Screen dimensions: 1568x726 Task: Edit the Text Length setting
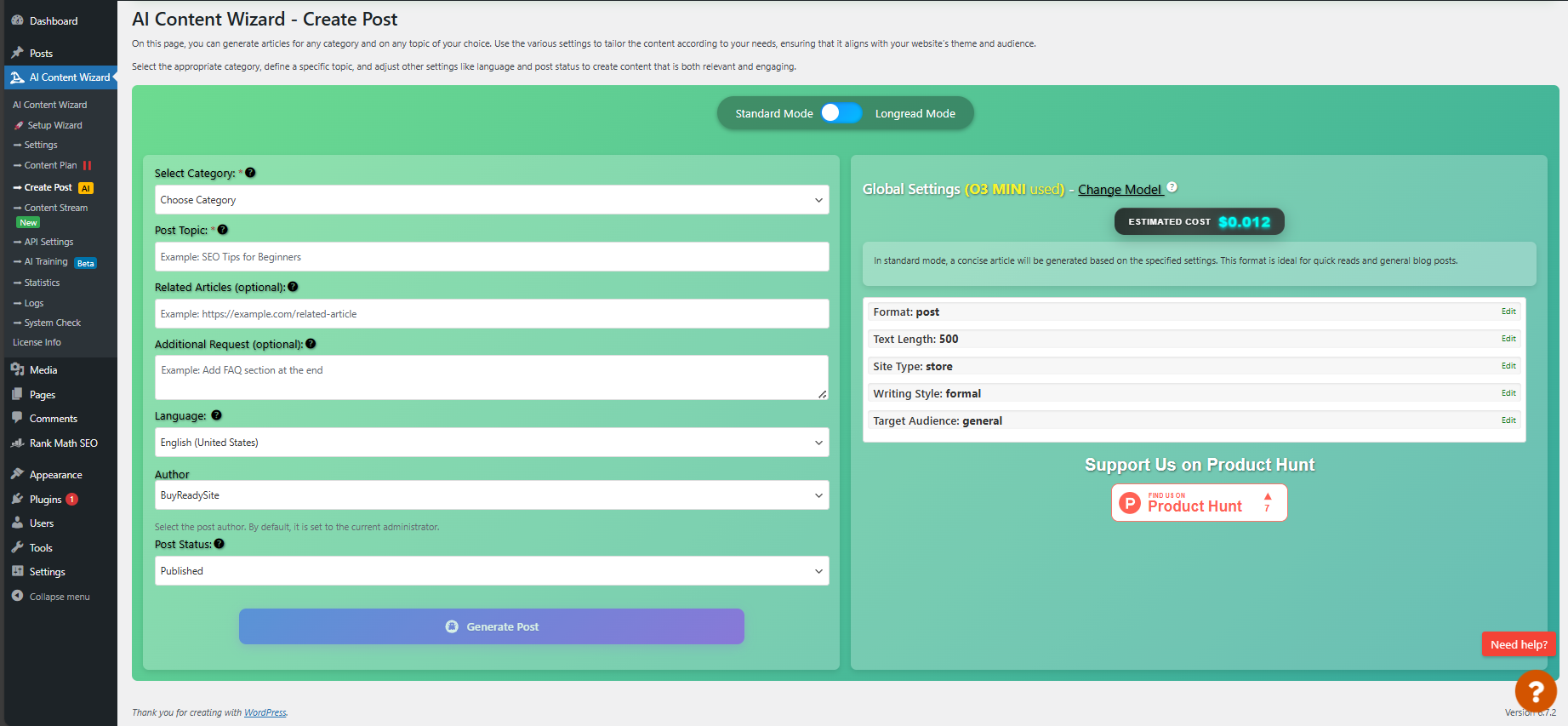tap(1508, 339)
